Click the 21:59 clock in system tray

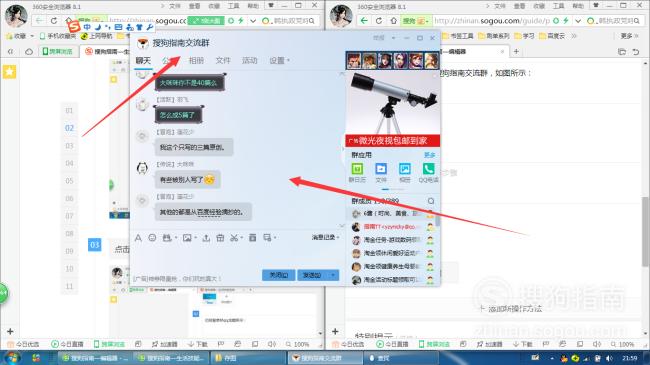click(630, 358)
